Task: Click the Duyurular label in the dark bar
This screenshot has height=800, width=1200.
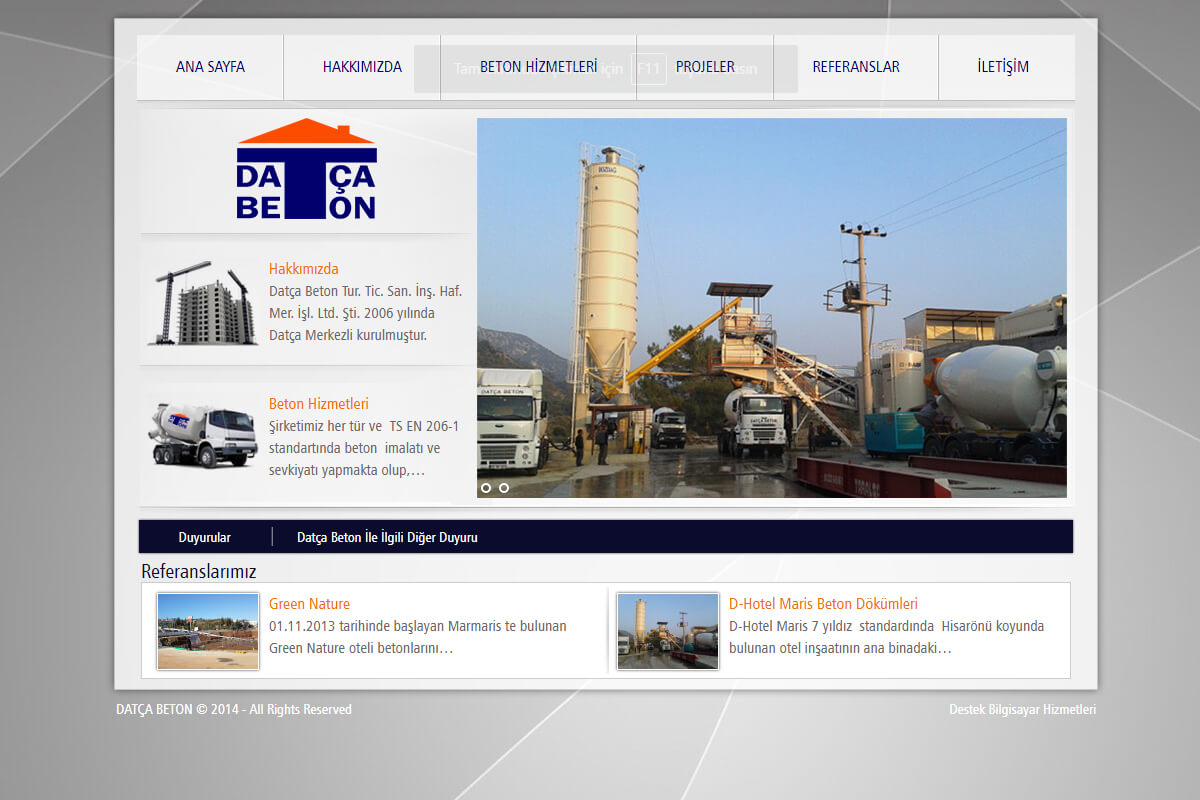Action: click(205, 537)
